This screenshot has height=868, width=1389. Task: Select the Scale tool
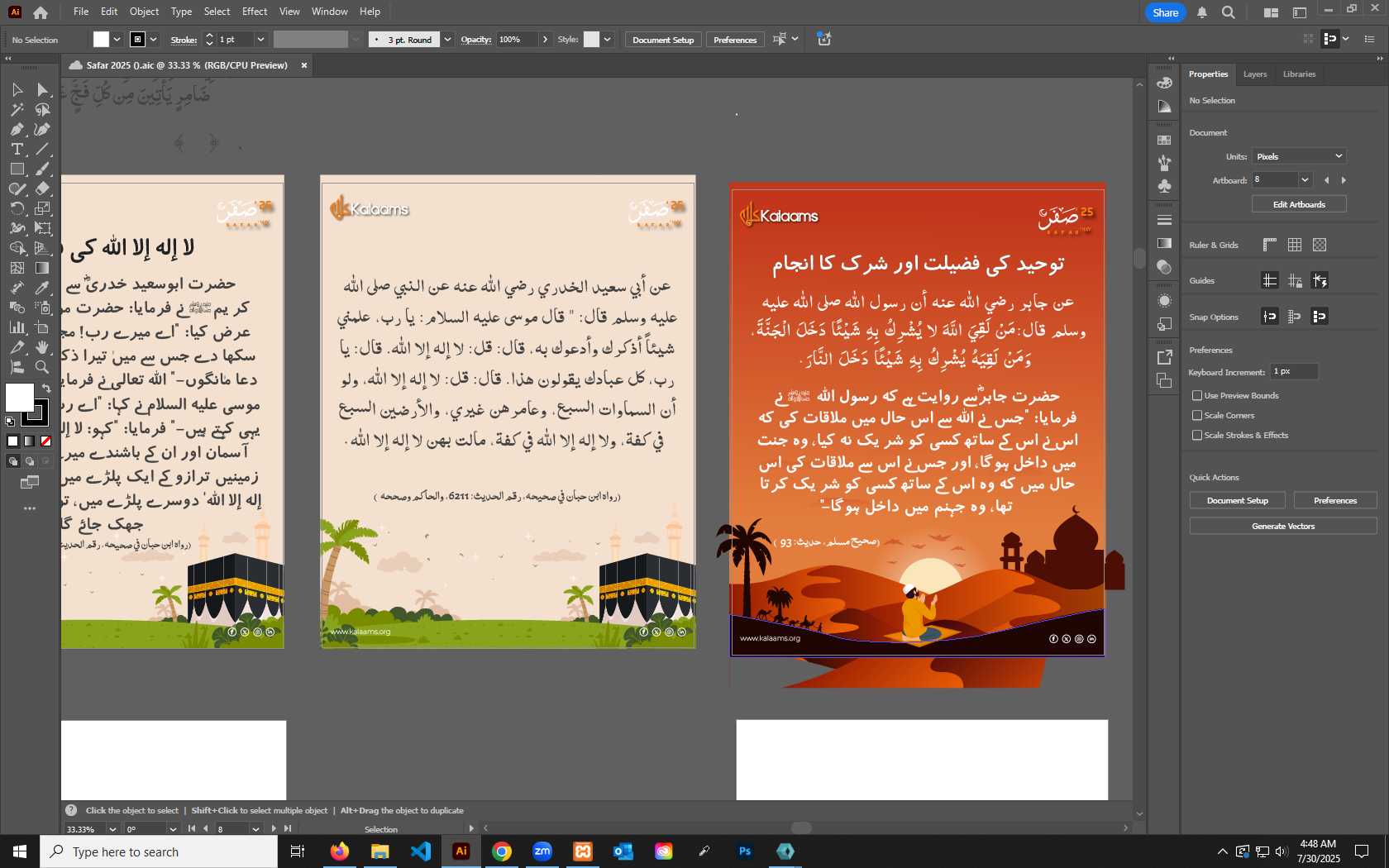(x=42, y=208)
